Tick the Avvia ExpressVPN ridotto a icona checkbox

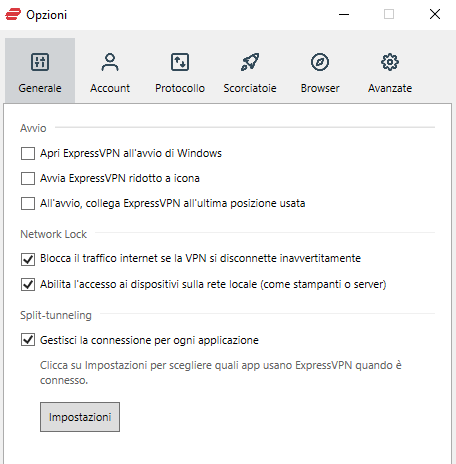click(28, 178)
